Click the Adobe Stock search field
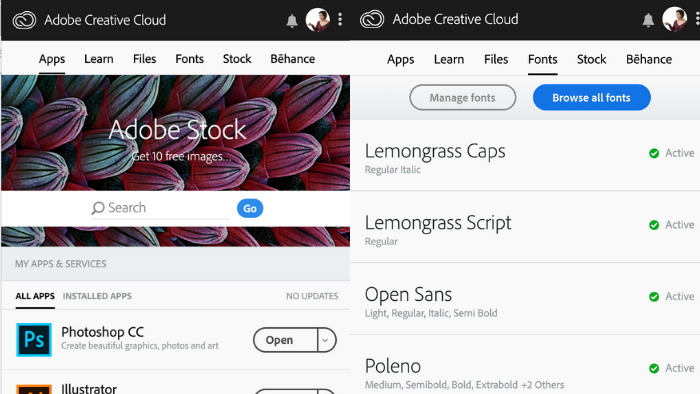The image size is (700, 394). [161, 208]
